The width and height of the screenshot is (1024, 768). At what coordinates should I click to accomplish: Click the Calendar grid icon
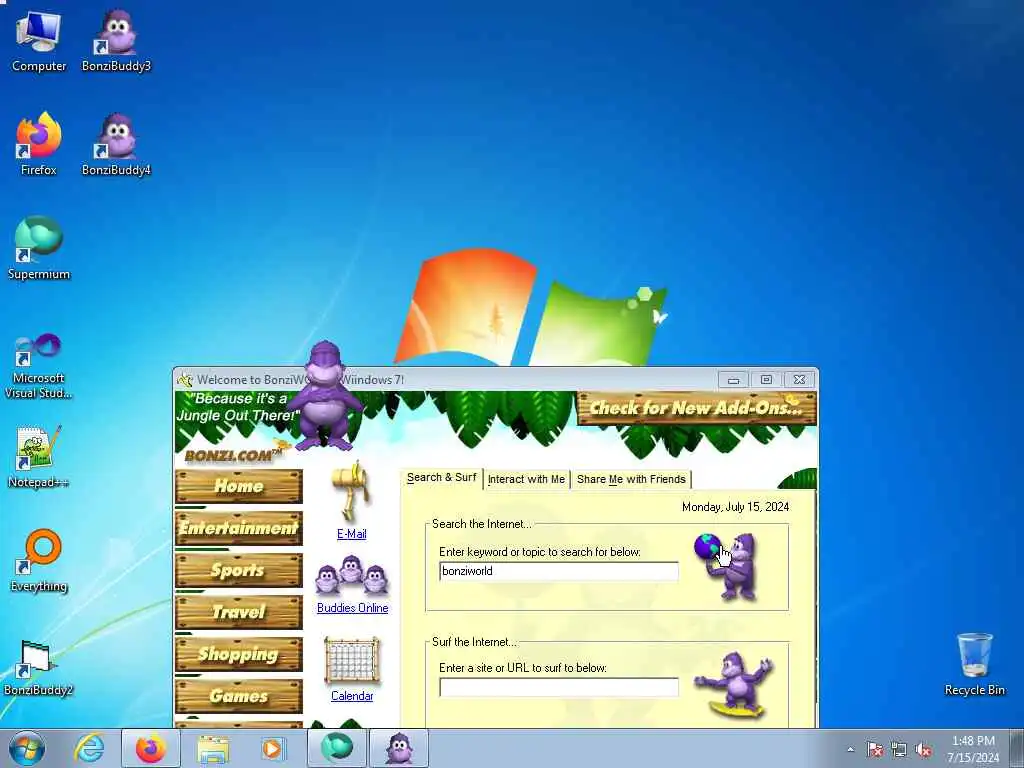(x=351, y=660)
